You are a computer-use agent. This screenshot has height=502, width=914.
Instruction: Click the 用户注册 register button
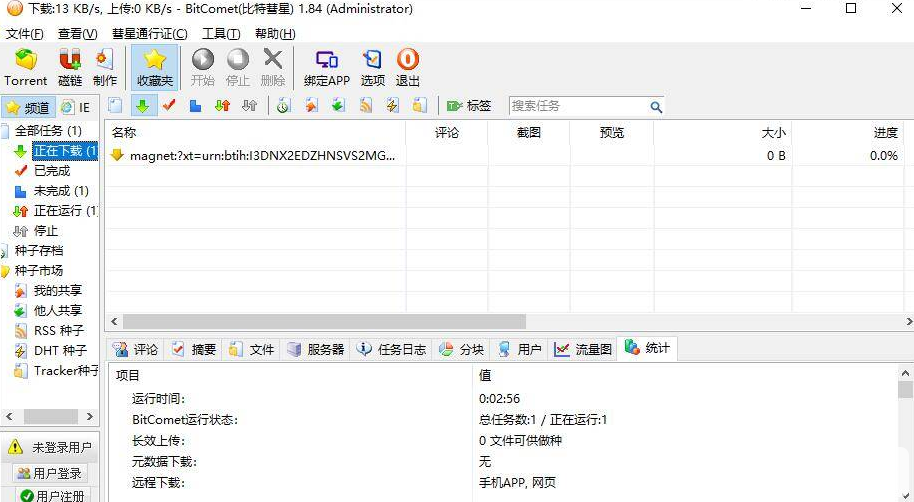pyautogui.click(x=52, y=495)
